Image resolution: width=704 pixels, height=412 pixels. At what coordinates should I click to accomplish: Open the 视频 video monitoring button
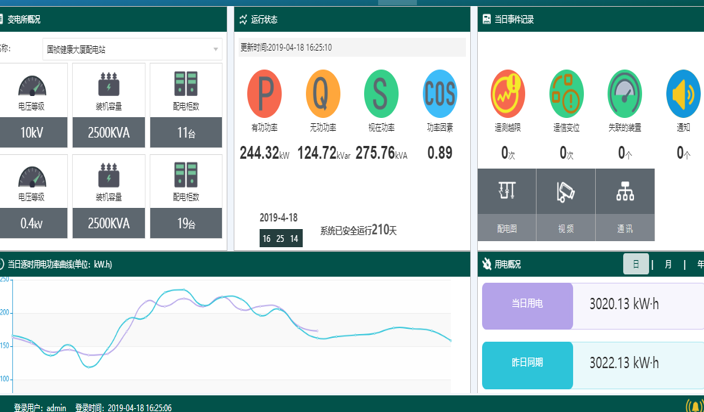click(x=566, y=205)
